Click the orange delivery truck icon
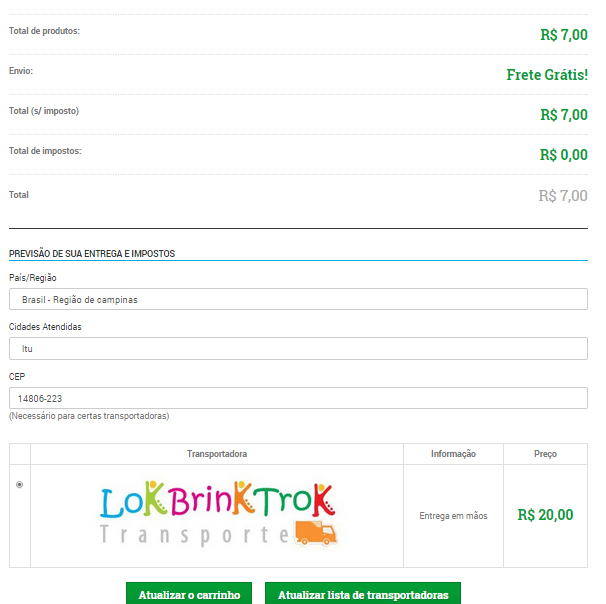The width and height of the screenshot is (606, 604). point(316,533)
